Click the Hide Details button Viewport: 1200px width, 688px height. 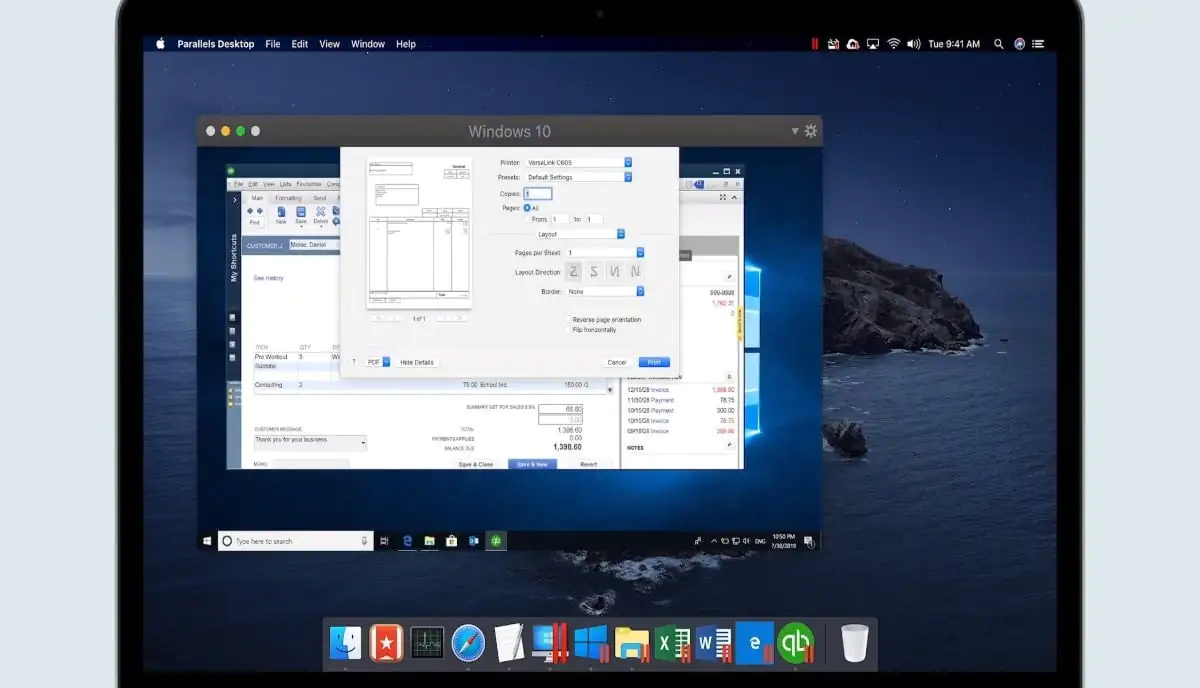click(x=417, y=362)
